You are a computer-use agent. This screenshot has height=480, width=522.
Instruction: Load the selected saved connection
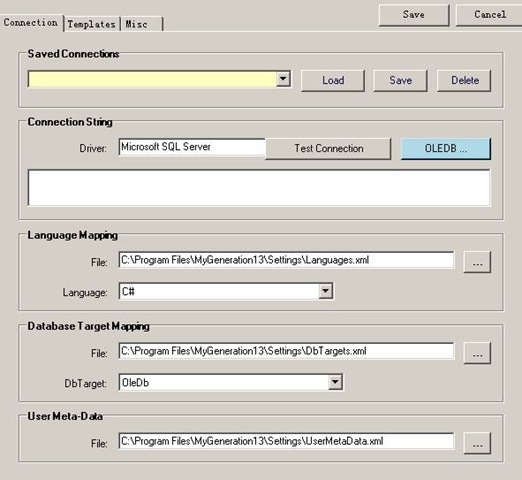point(333,80)
